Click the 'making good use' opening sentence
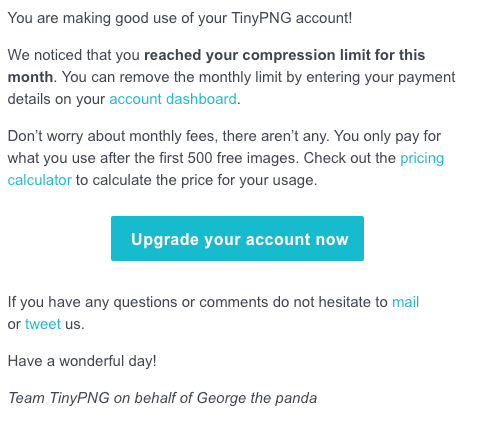Image resolution: width=480 pixels, height=424 pixels. coord(180,18)
